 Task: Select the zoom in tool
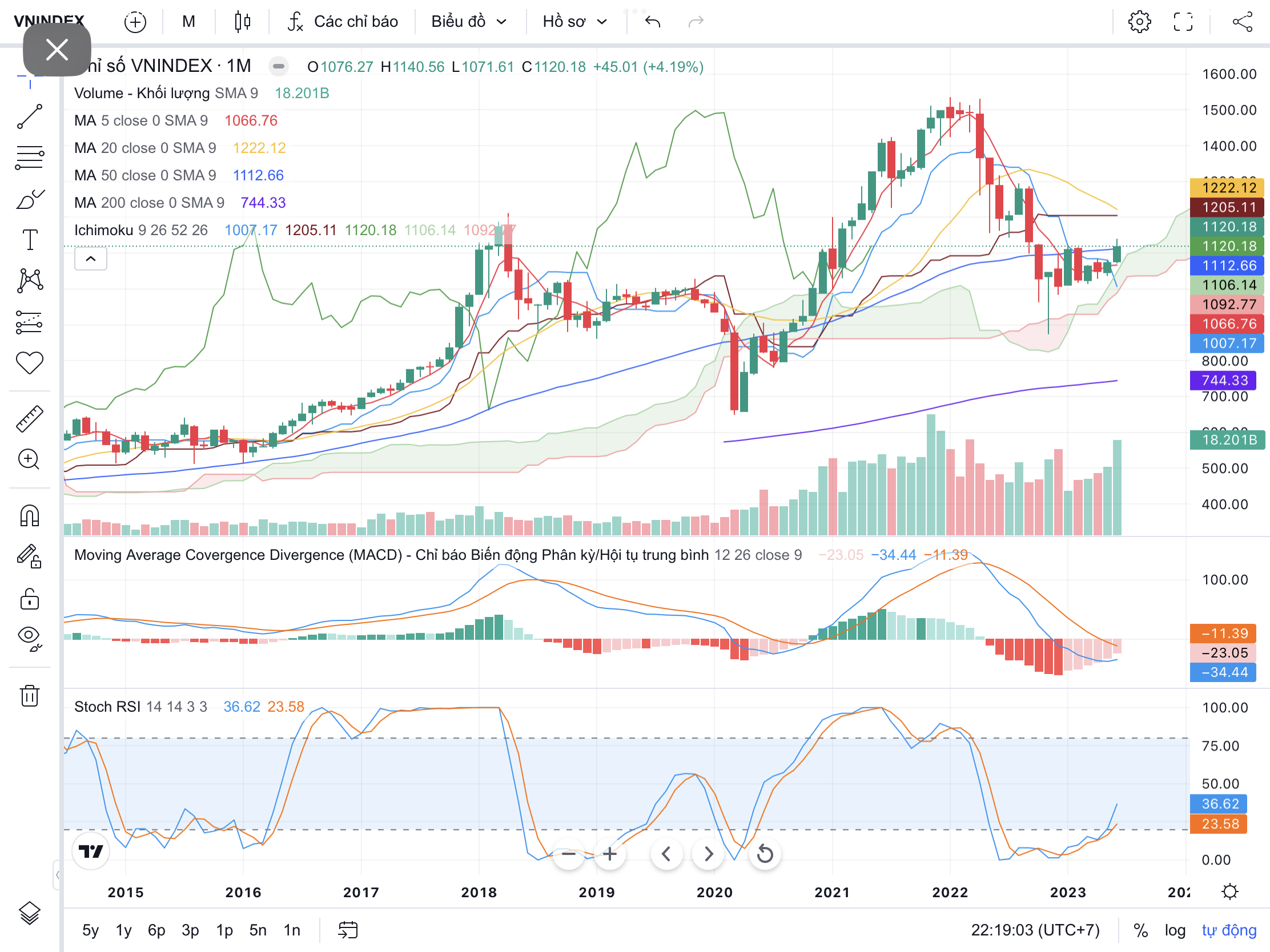coord(30,459)
